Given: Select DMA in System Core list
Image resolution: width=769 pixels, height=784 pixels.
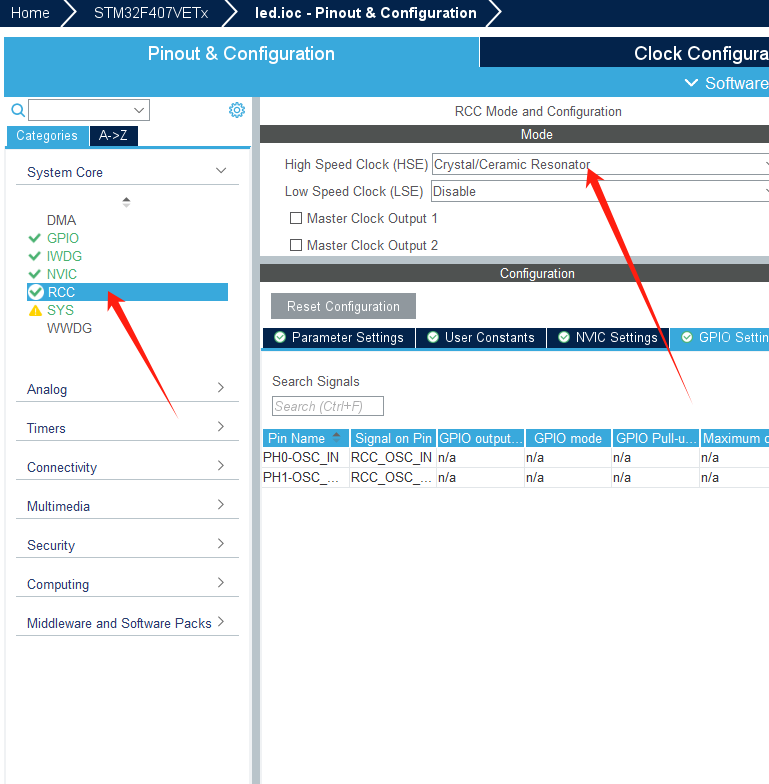Looking at the screenshot, I should 62,220.
